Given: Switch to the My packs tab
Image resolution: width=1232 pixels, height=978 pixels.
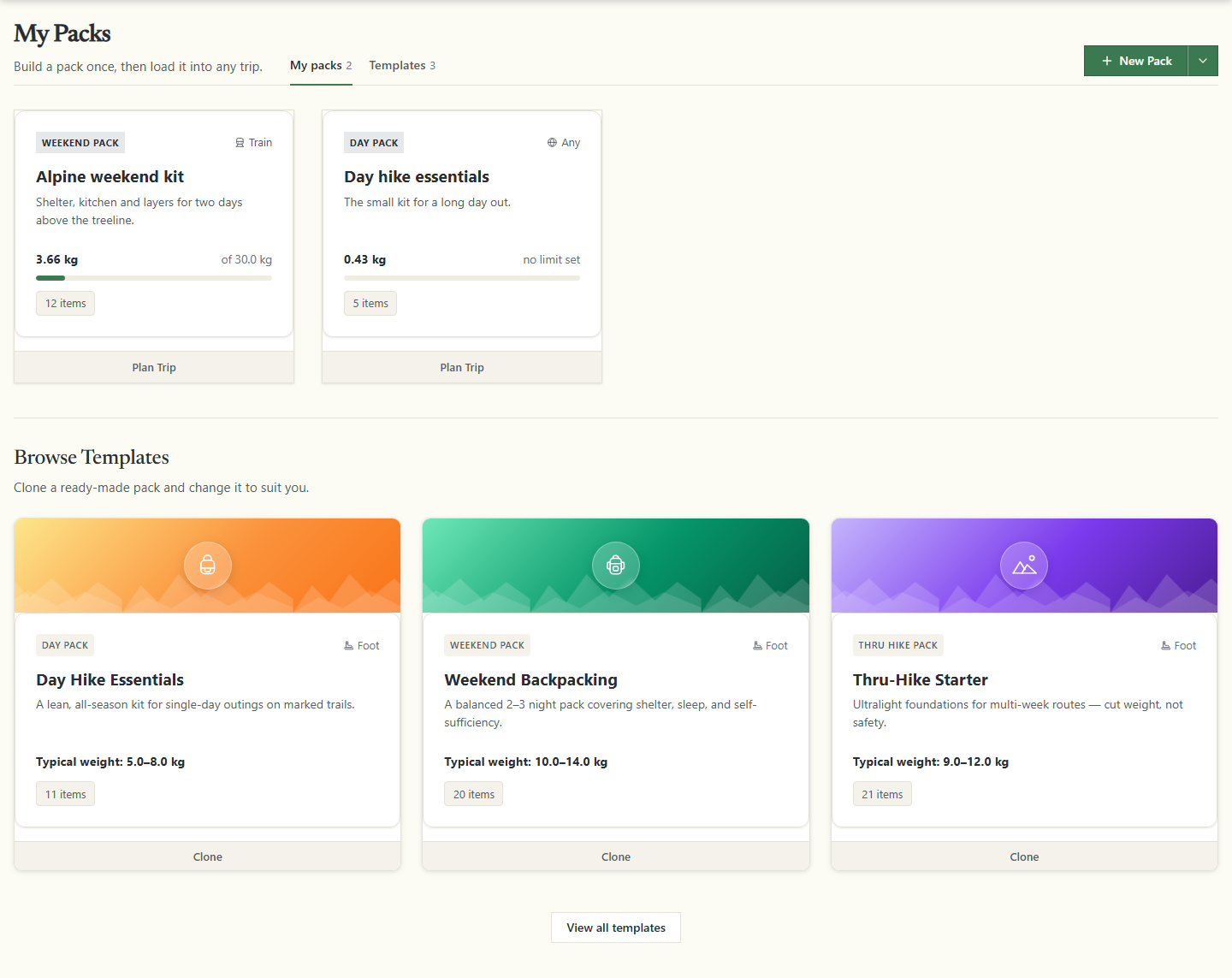Looking at the screenshot, I should click(321, 66).
